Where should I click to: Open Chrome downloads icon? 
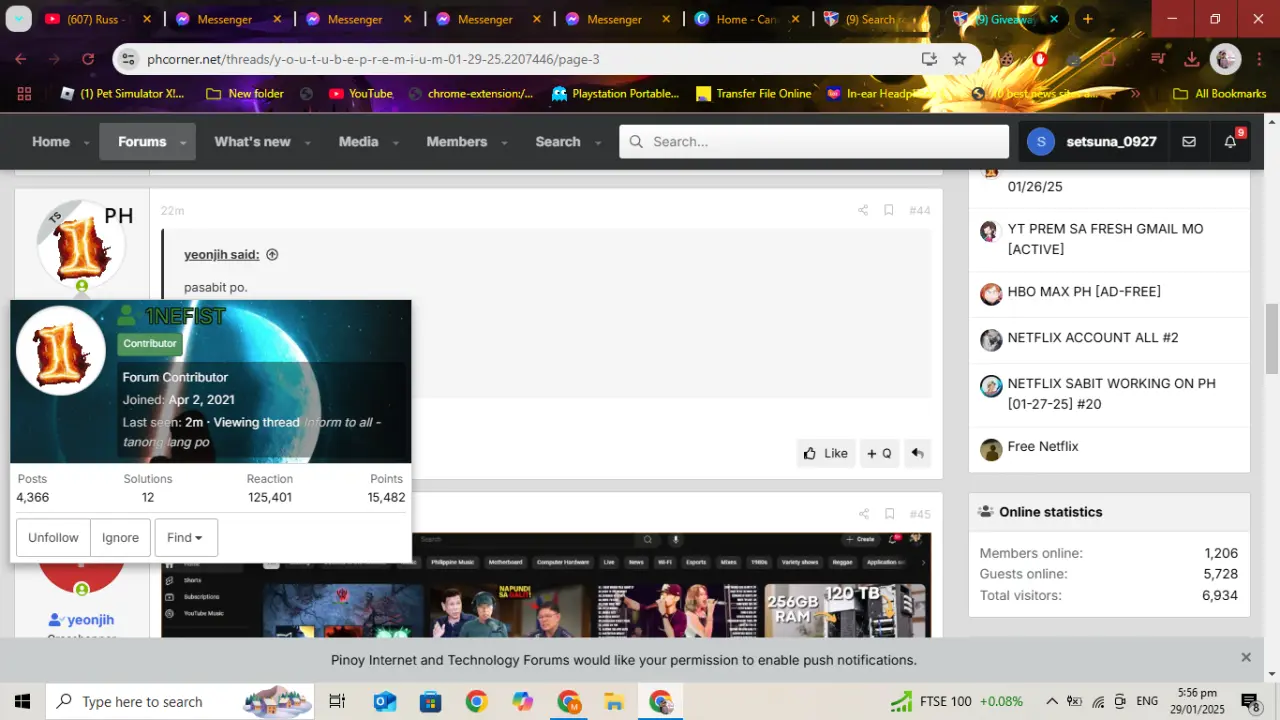coord(1191,59)
